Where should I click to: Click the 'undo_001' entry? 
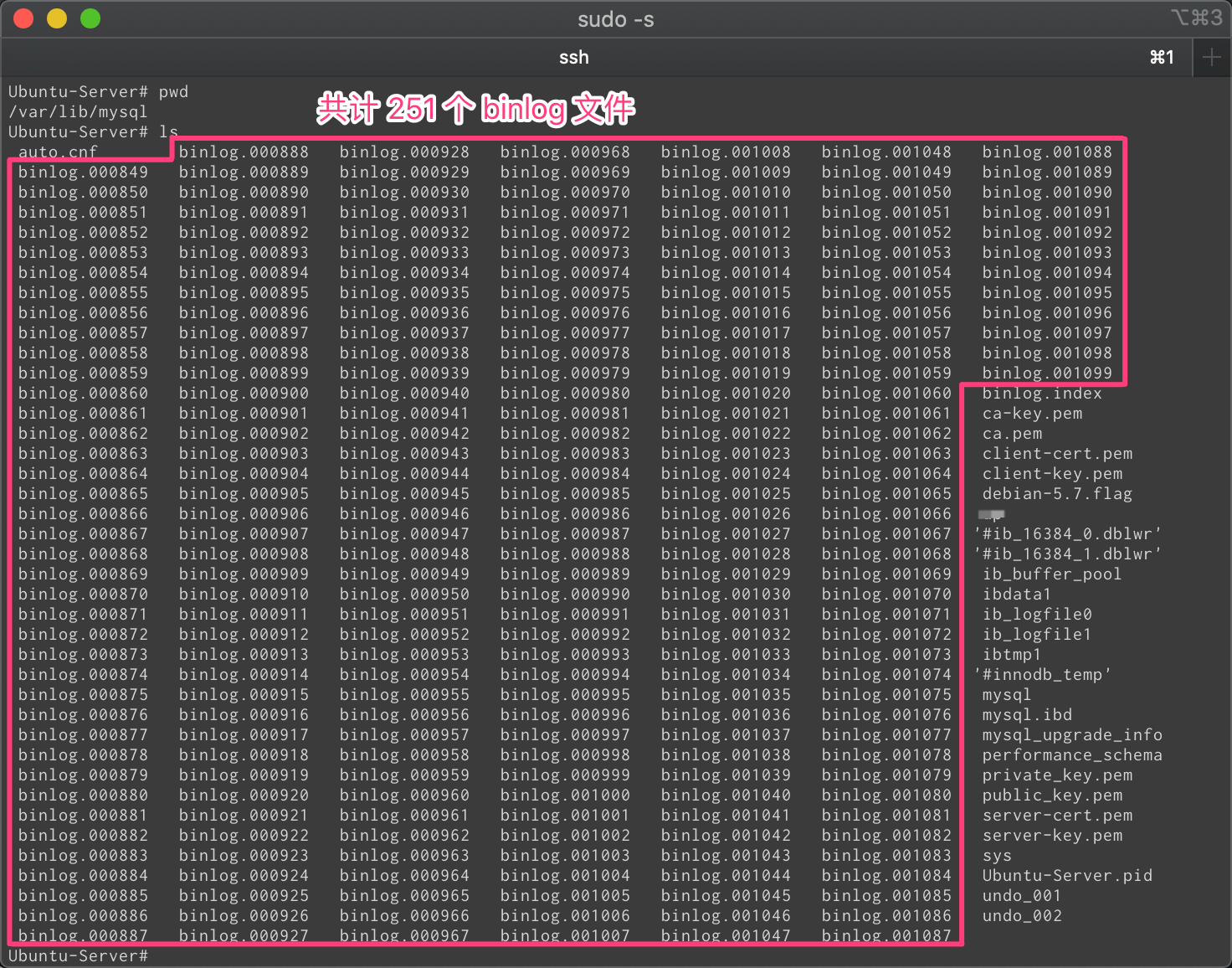point(1022,896)
